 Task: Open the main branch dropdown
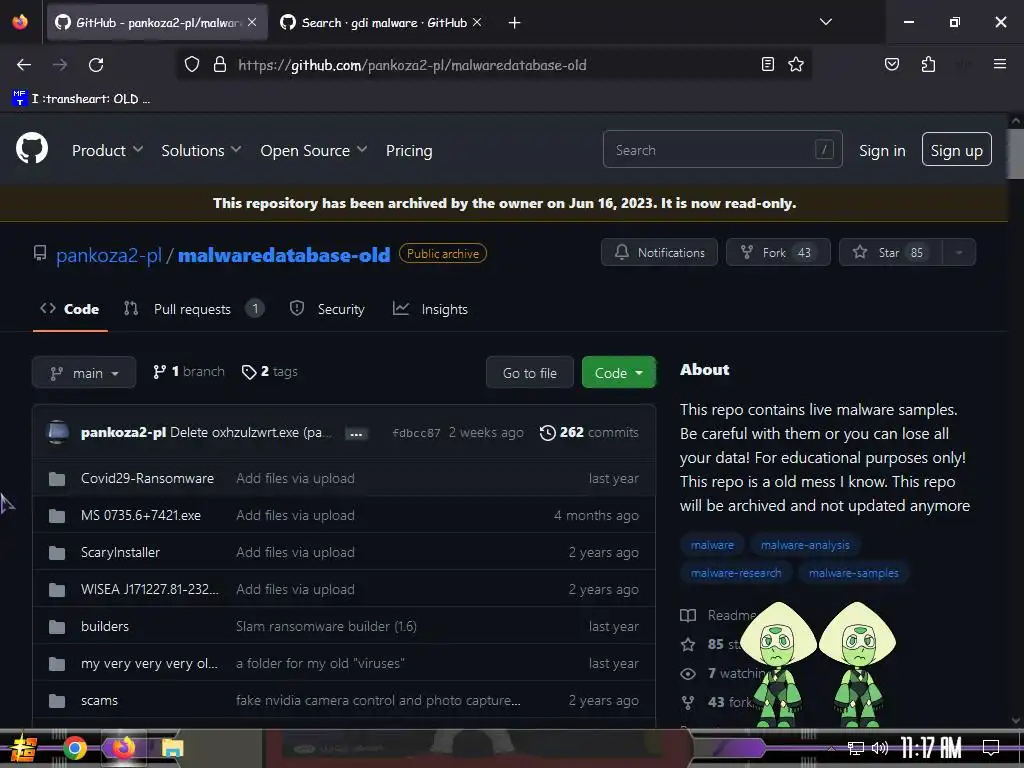pyautogui.click(x=84, y=373)
